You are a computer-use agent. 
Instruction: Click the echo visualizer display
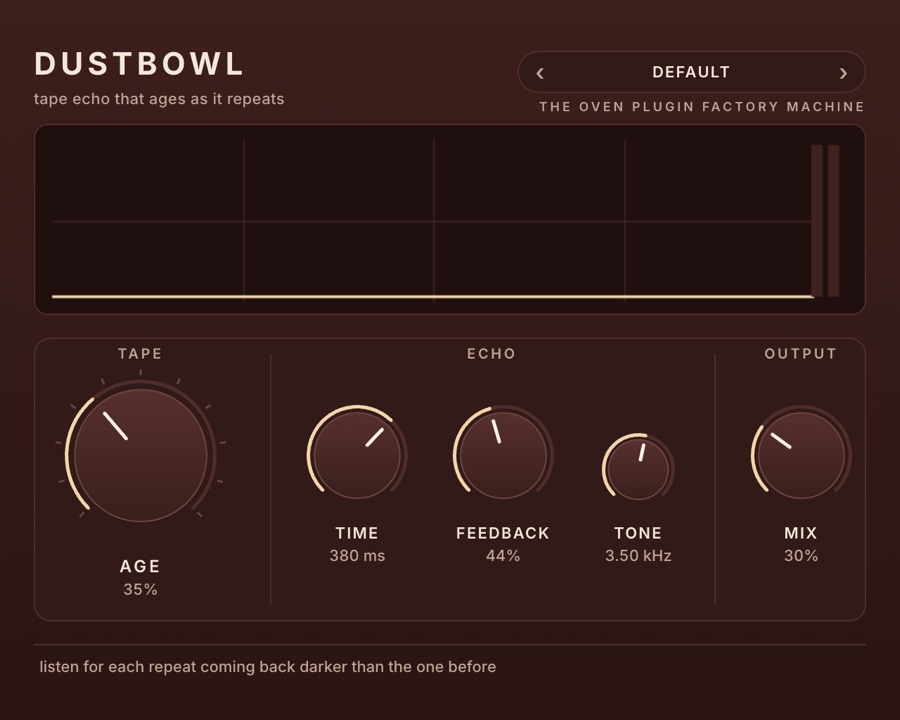point(450,219)
